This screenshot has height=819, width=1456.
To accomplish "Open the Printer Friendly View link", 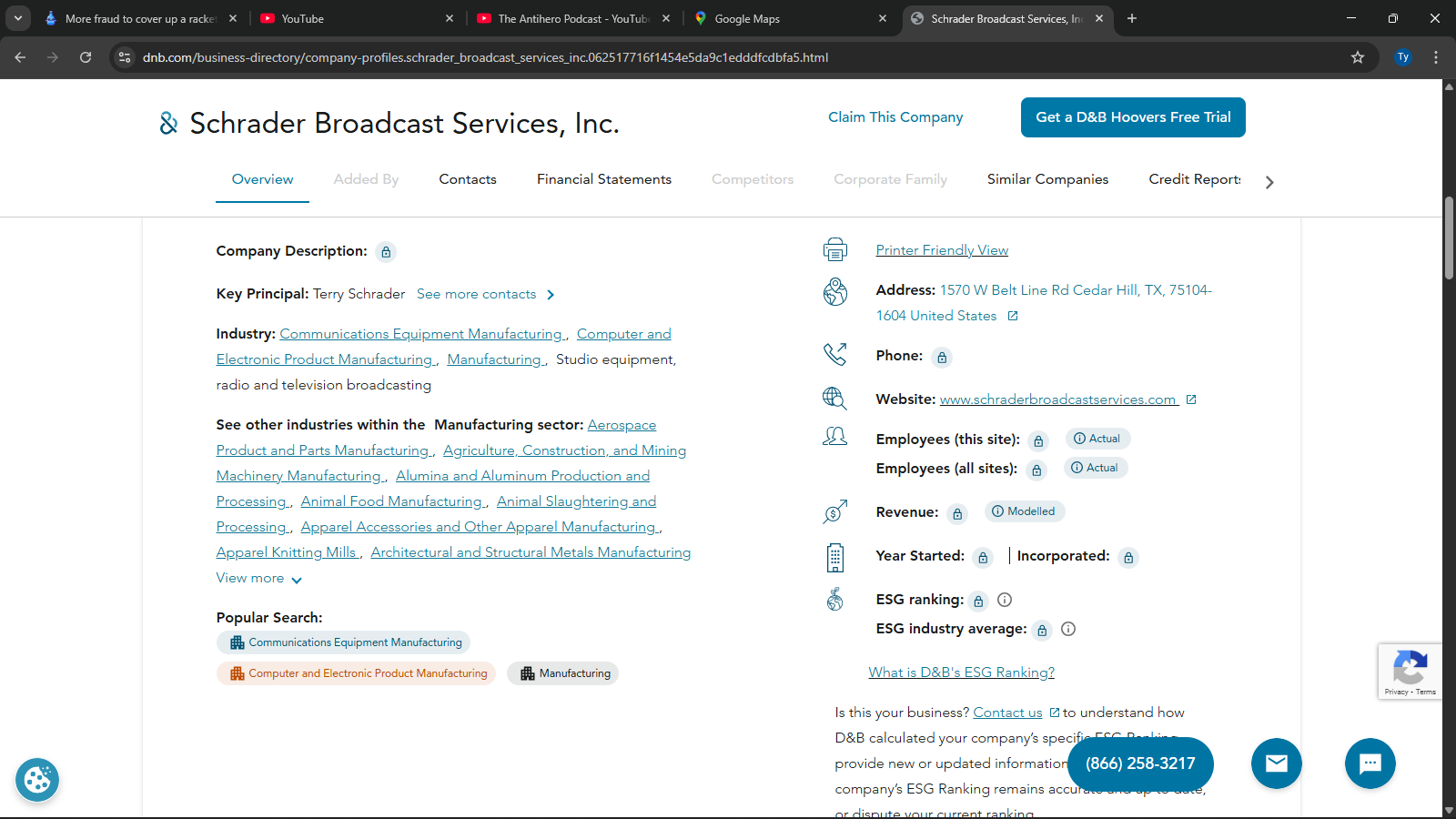I will (942, 250).
